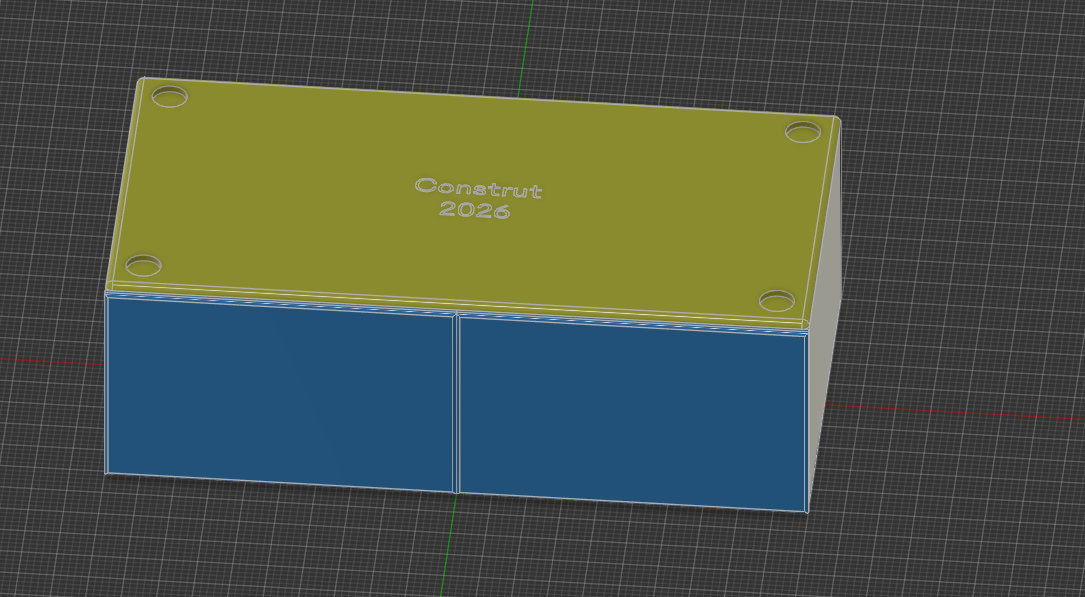Select the left blue front panel
Viewport: 1085px width, 597px height.
click(x=280, y=394)
